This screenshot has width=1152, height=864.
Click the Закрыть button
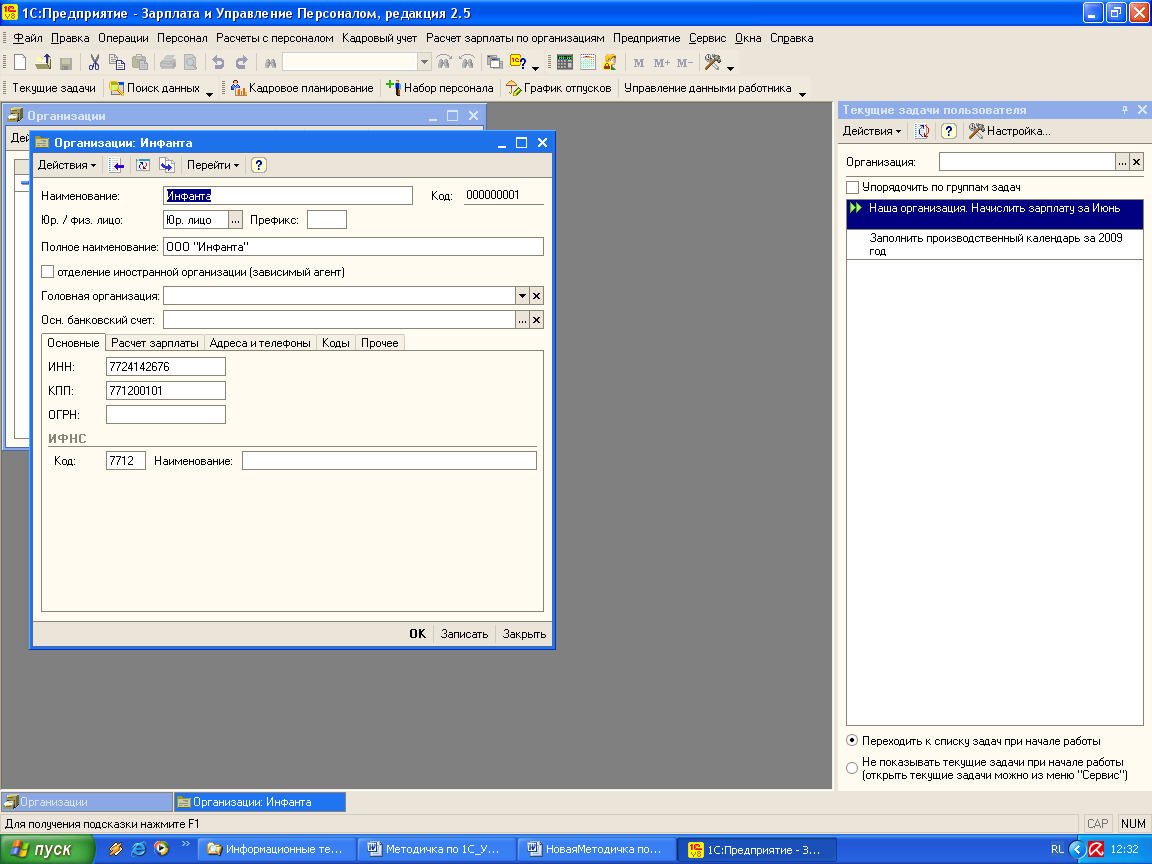click(x=524, y=634)
